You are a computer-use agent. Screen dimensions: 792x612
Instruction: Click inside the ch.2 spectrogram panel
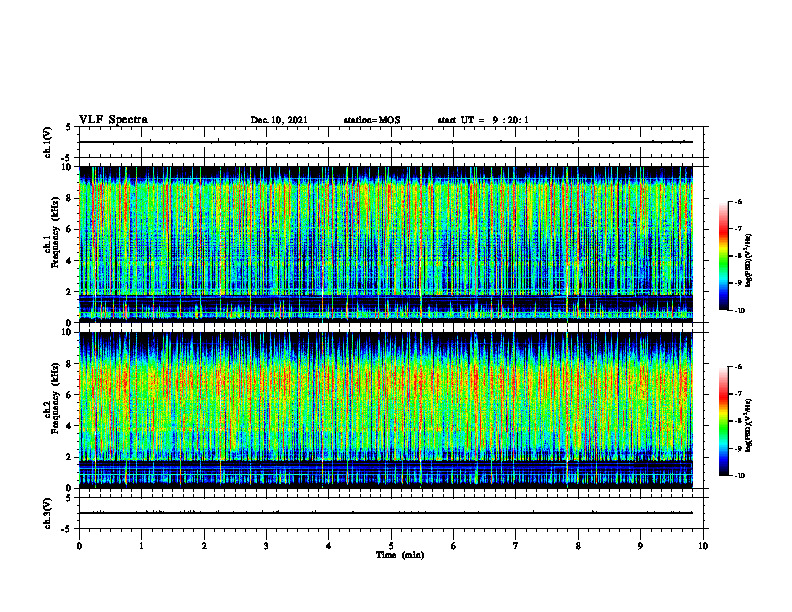pyautogui.click(x=386, y=410)
